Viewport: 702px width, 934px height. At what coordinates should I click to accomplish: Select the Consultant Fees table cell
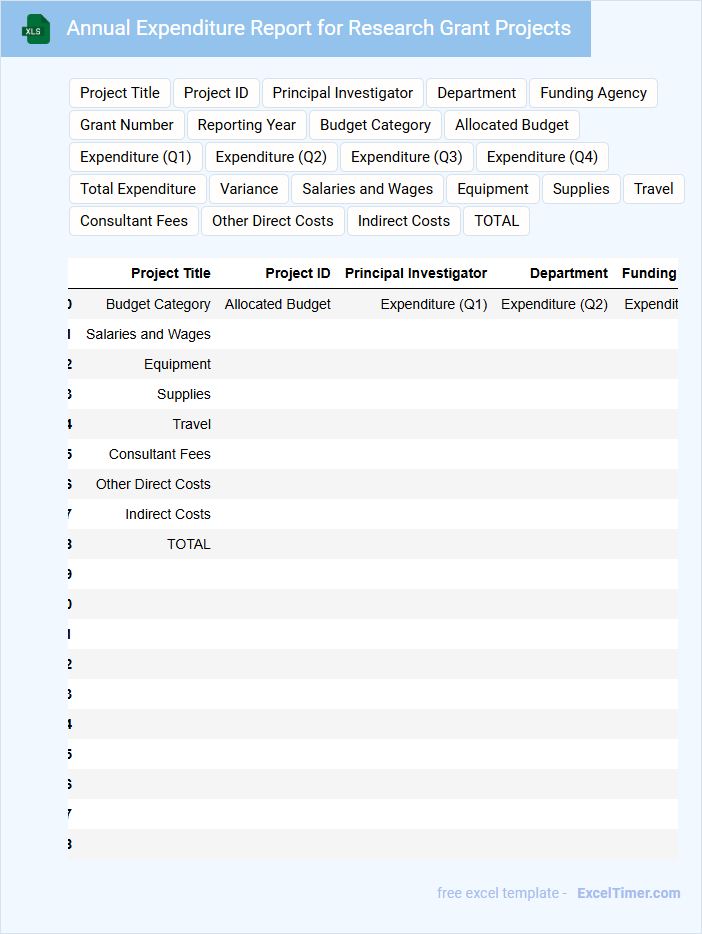(159, 454)
